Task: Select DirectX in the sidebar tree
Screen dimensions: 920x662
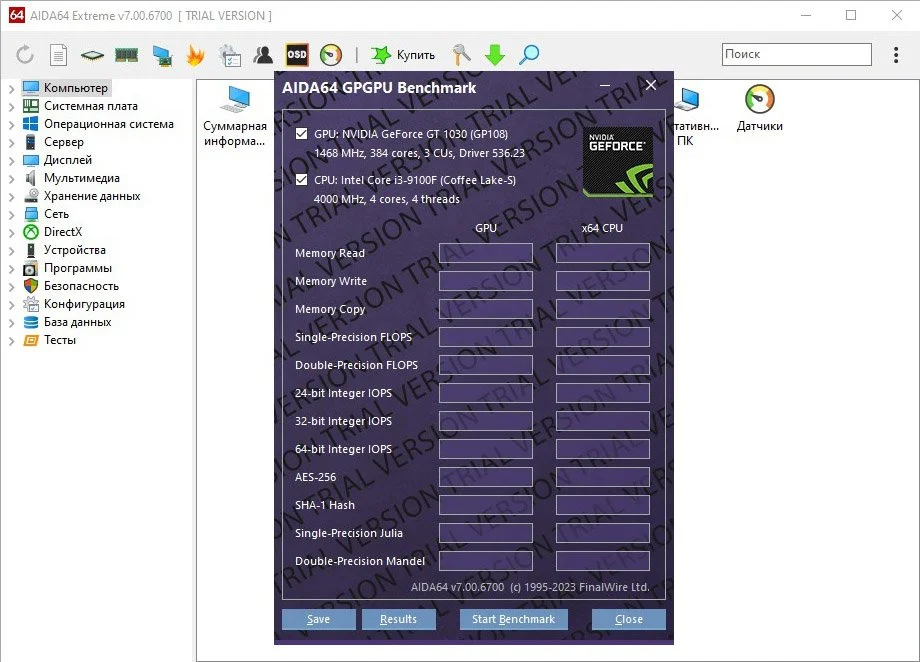Action: (63, 232)
